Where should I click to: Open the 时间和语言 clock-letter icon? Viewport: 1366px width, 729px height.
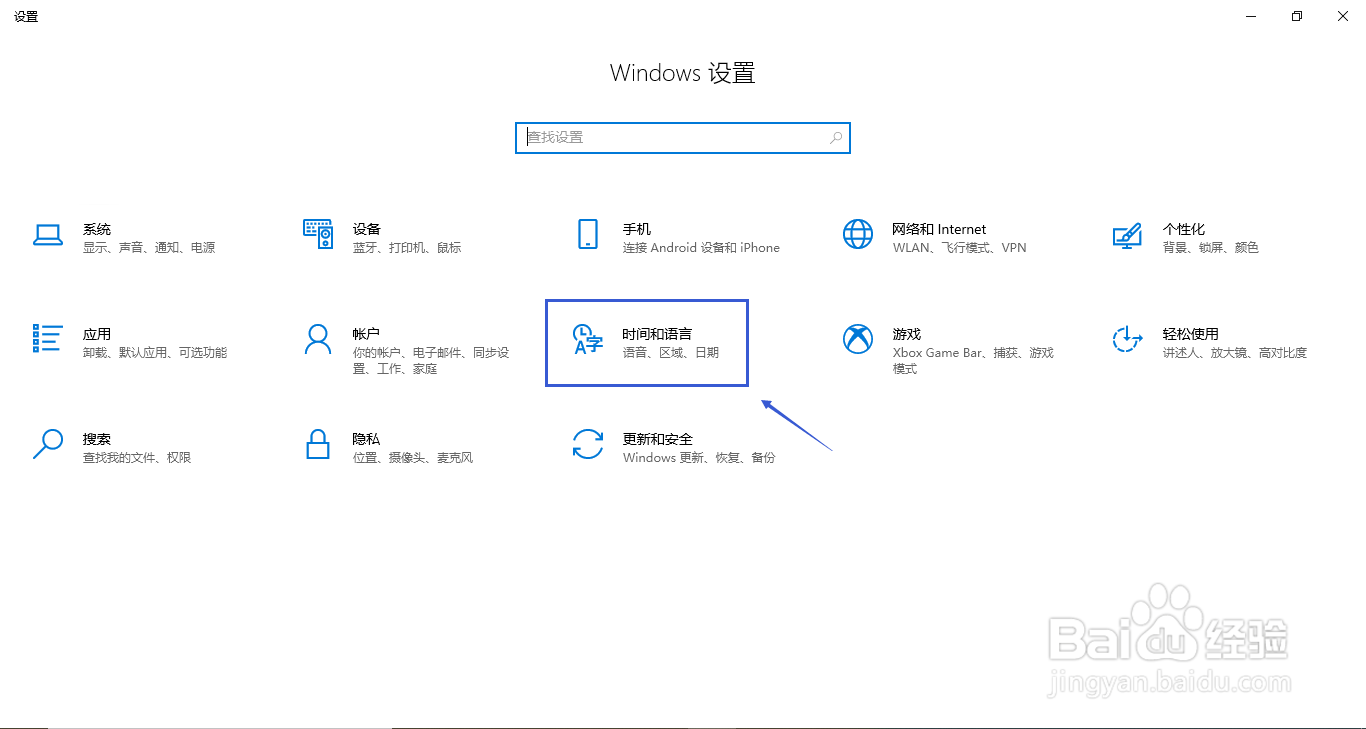coord(588,339)
